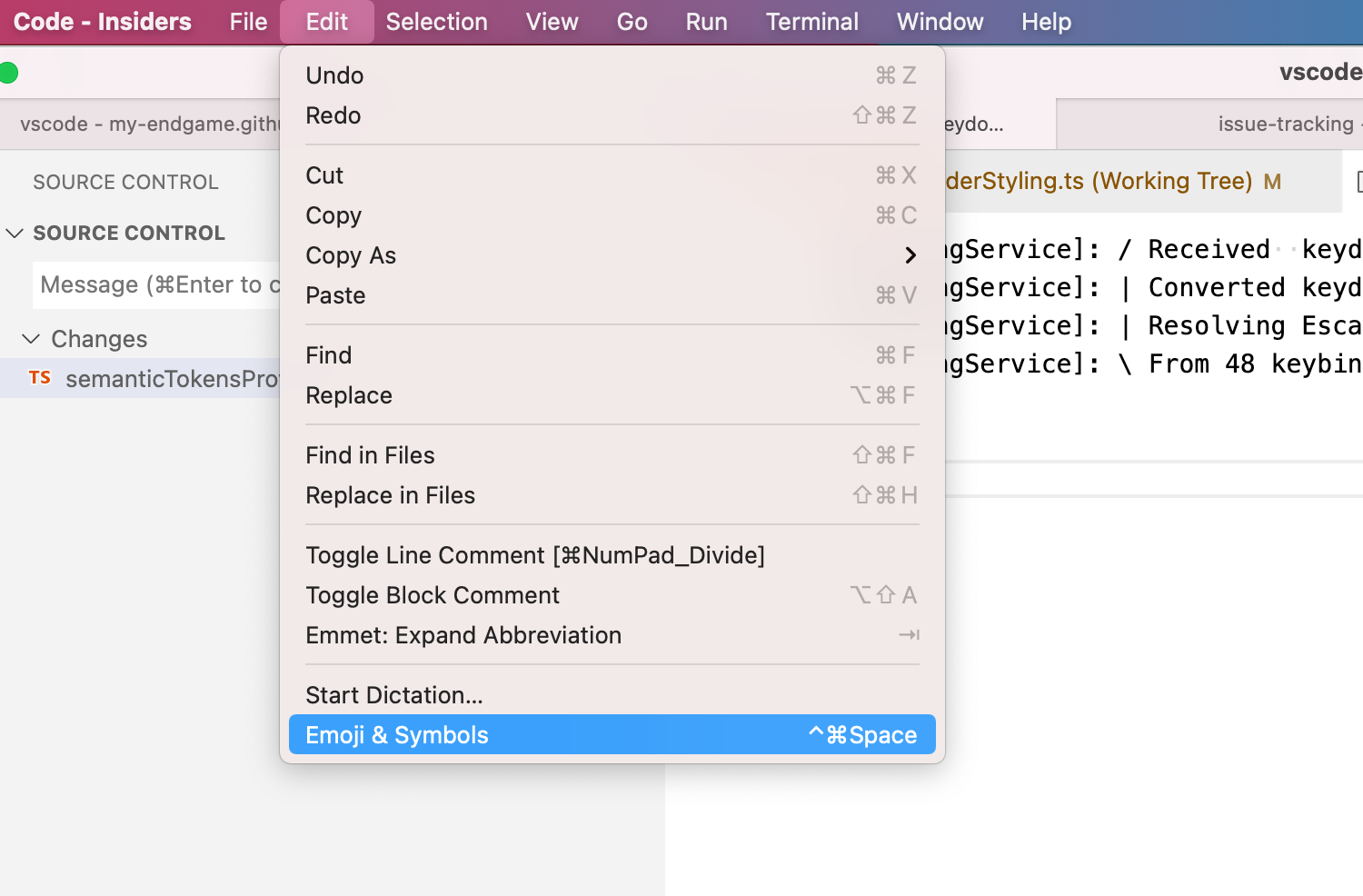Select Emoji & Symbols menu entry
The height and width of the screenshot is (896, 1363).
[x=397, y=734]
